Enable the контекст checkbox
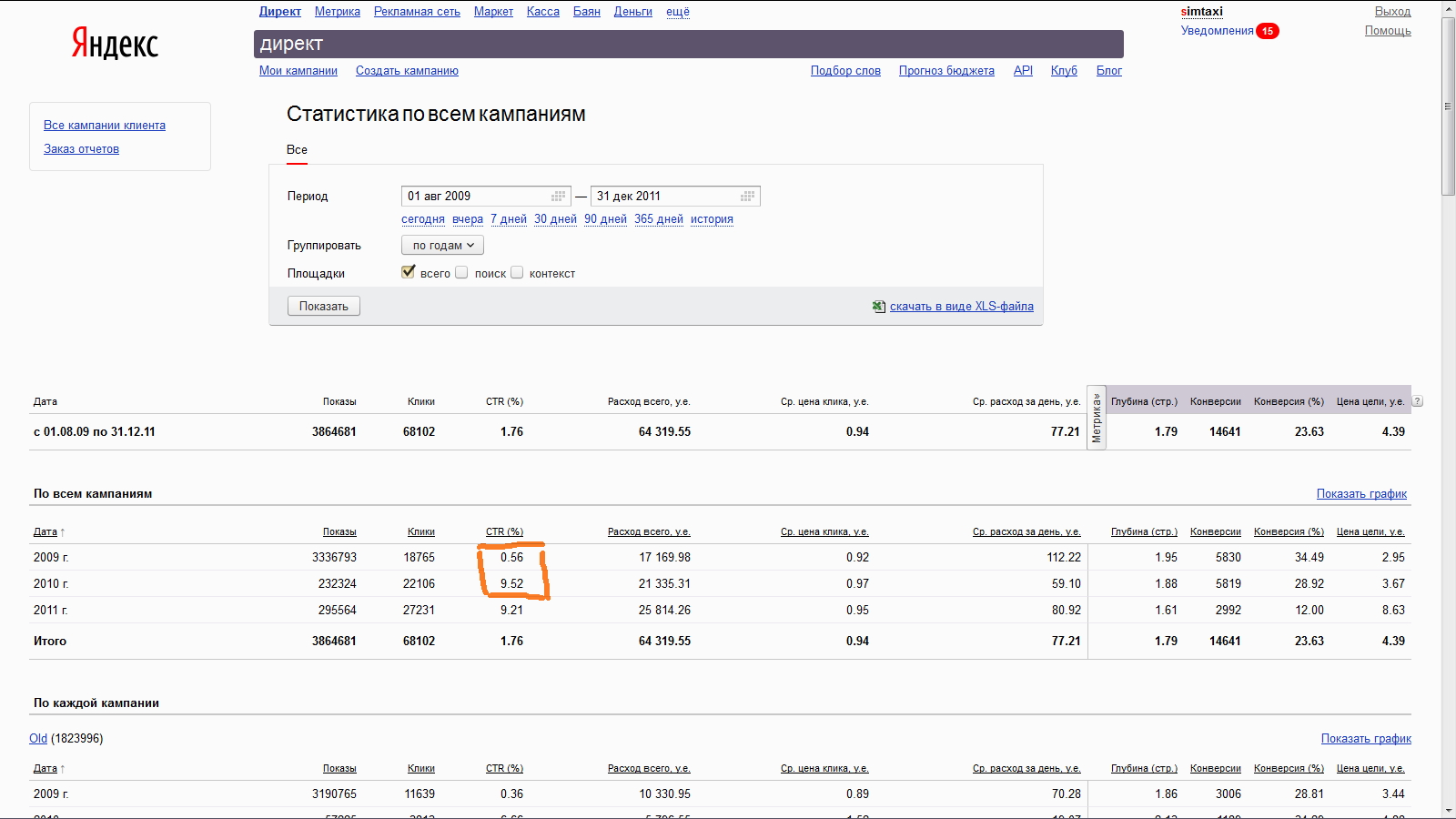The width and height of the screenshot is (1456, 819). coord(517,272)
